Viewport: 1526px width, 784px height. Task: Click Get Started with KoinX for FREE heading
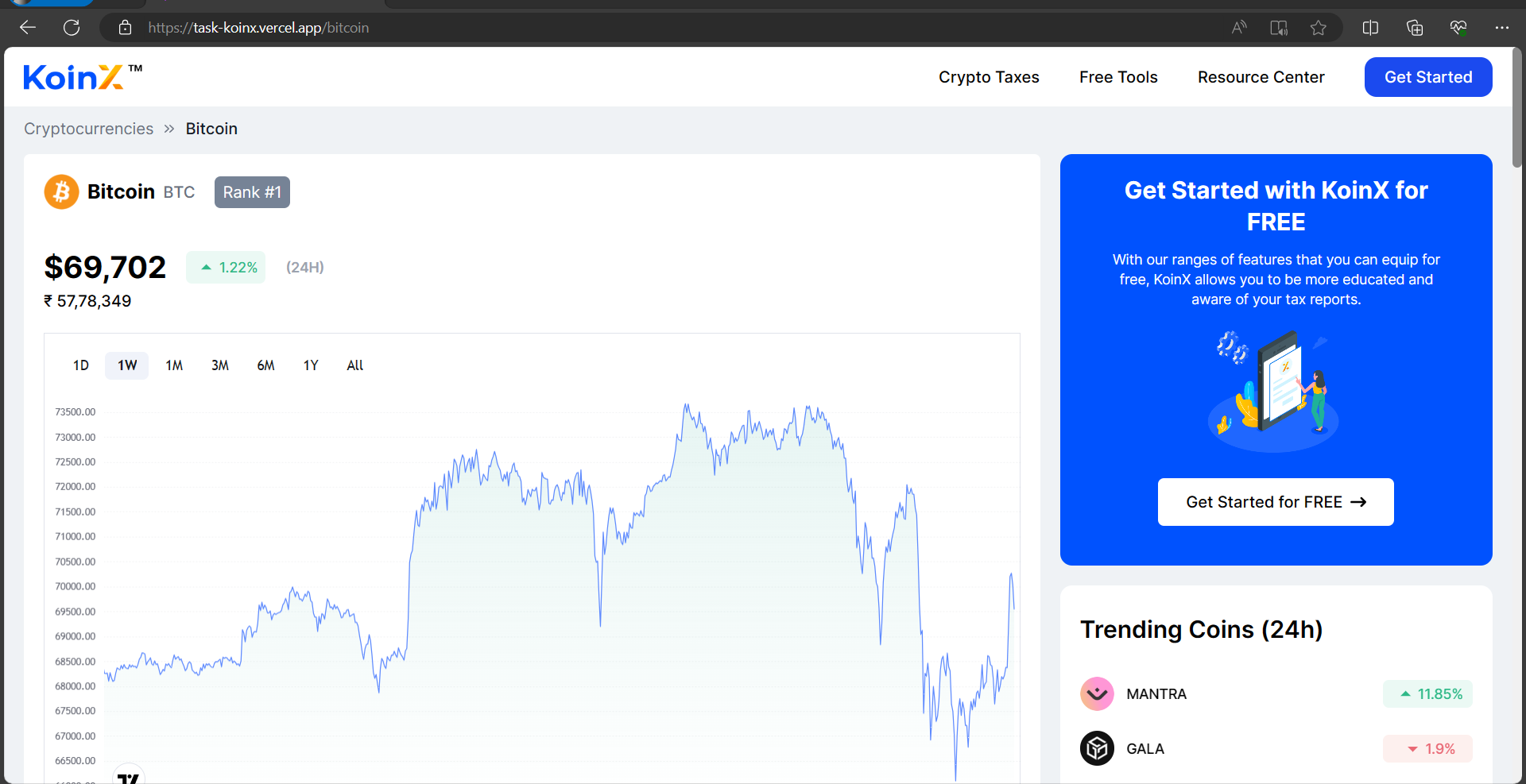1276,206
